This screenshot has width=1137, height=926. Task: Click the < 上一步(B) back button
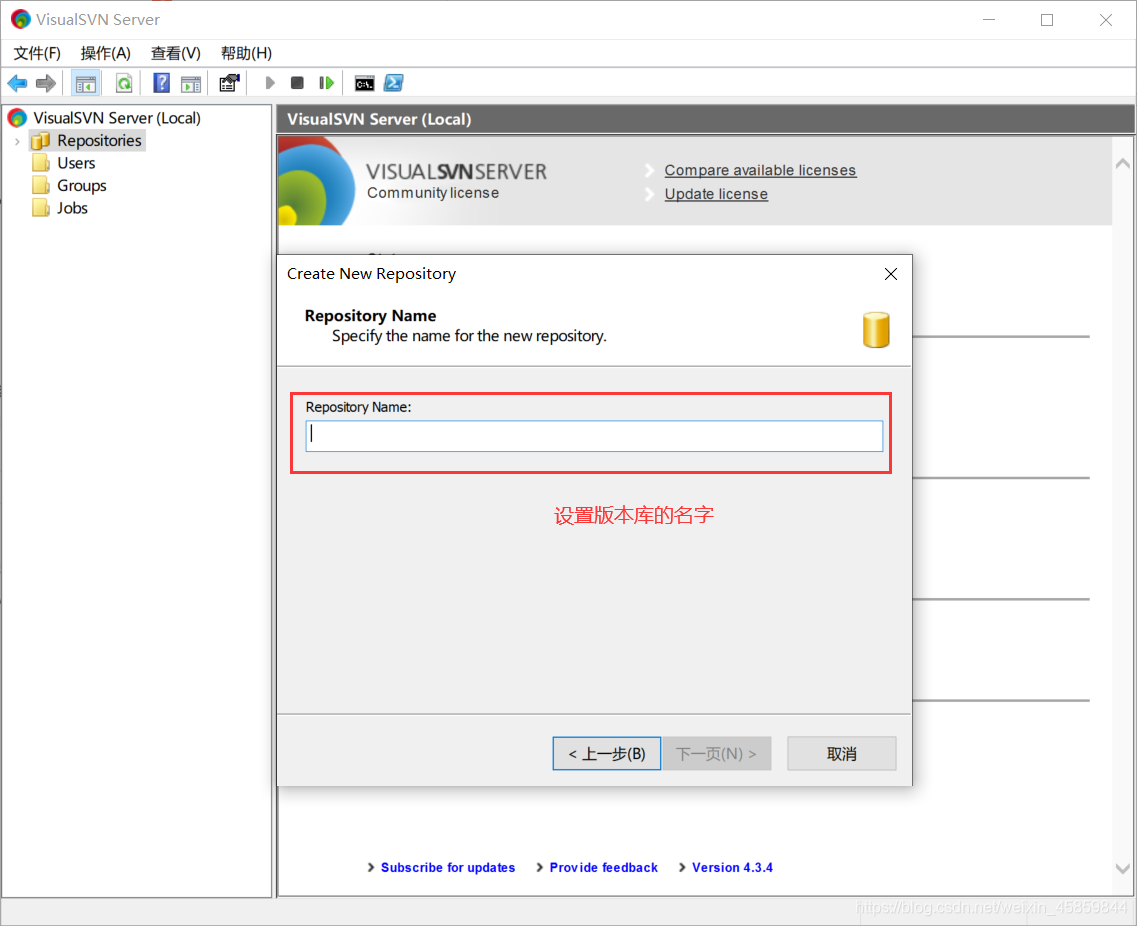click(x=606, y=753)
